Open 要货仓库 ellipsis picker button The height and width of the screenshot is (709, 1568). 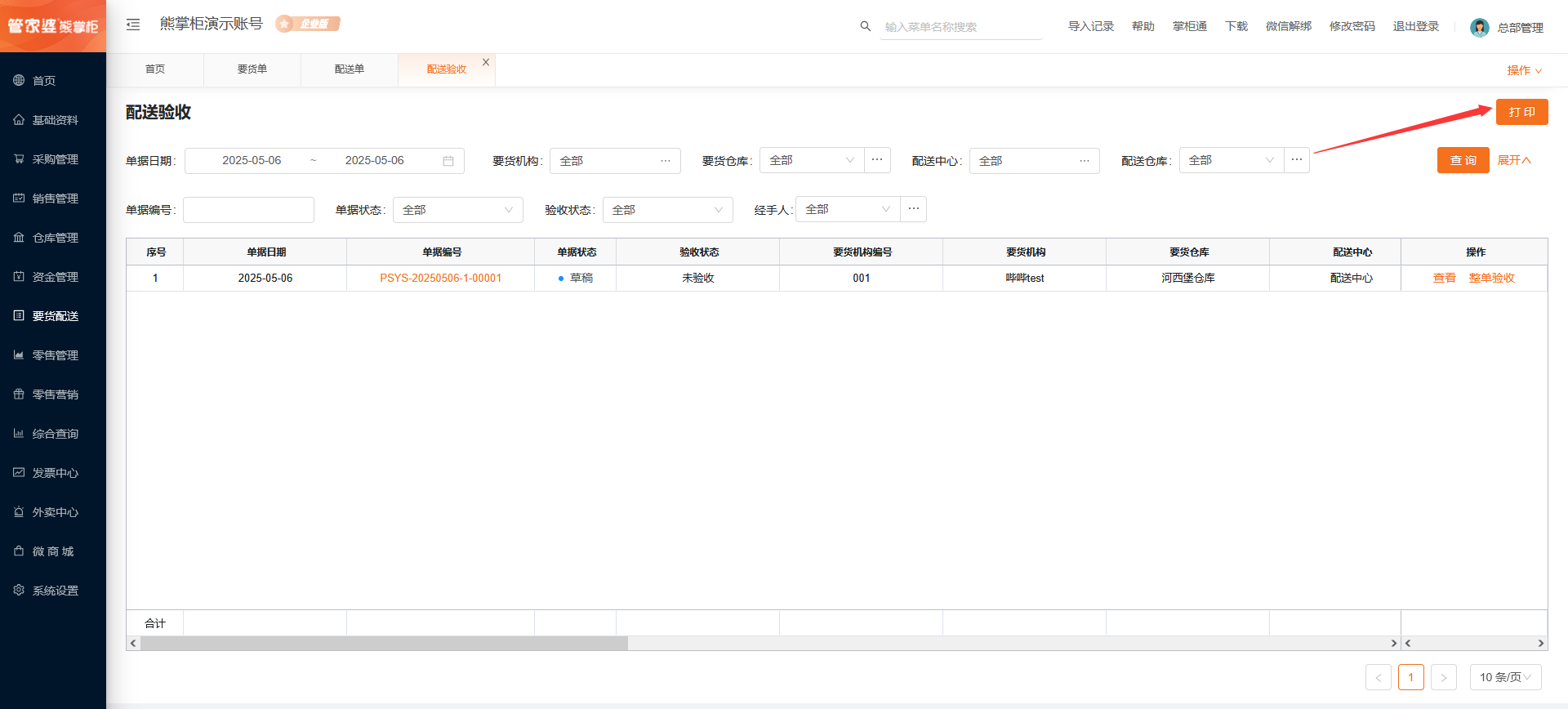877,160
